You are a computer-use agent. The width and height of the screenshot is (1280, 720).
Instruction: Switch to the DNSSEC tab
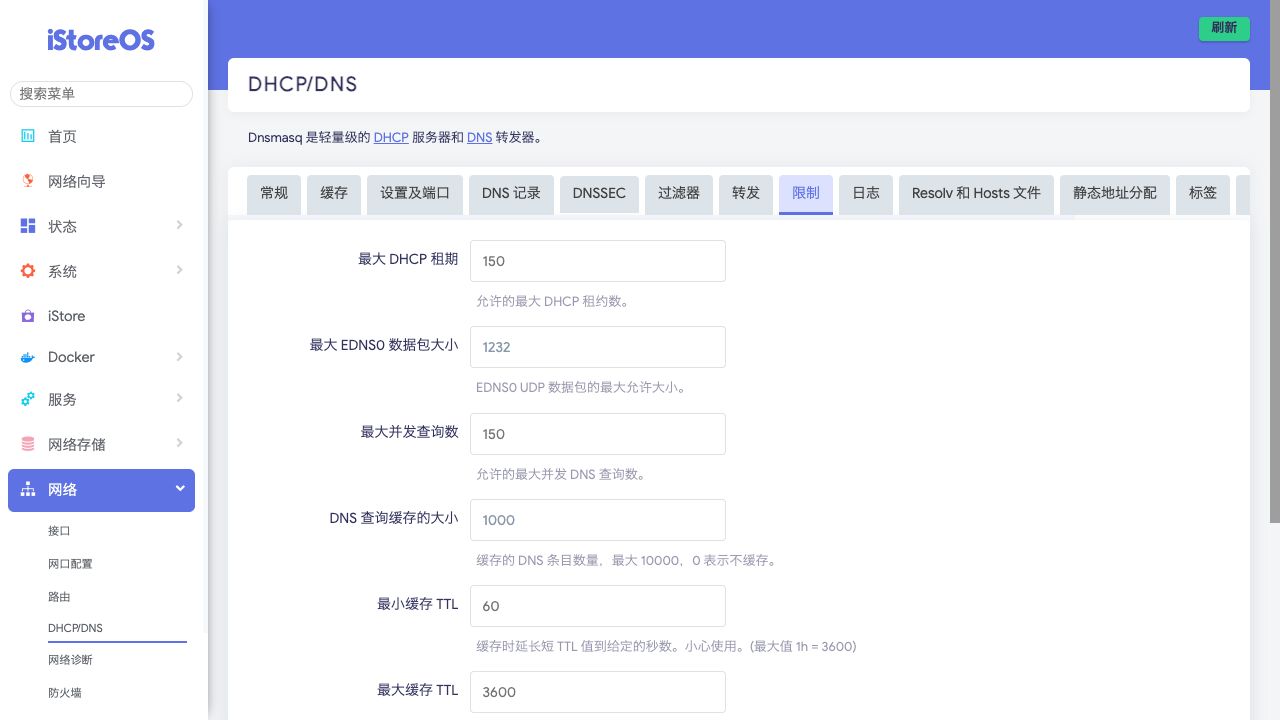[x=599, y=194]
